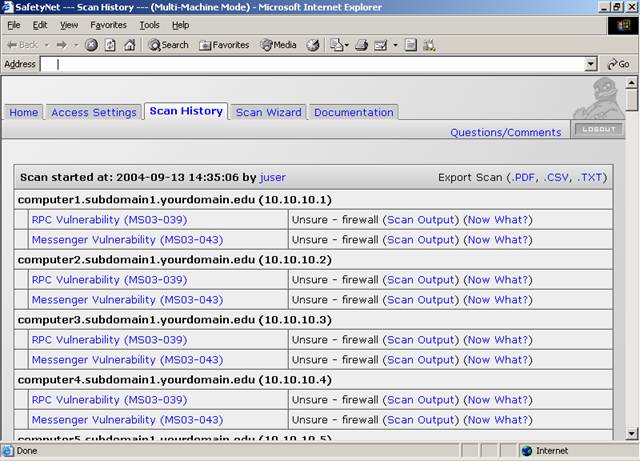Open RPC Vulnerability link for computer2
This screenshot has height=461, width=640.
tap(109, 280)
